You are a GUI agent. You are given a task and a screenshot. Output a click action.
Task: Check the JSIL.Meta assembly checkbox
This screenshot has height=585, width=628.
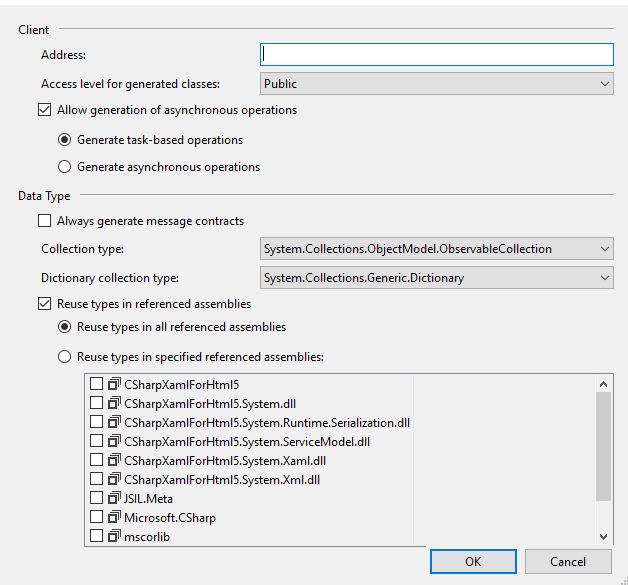point(97,498)
